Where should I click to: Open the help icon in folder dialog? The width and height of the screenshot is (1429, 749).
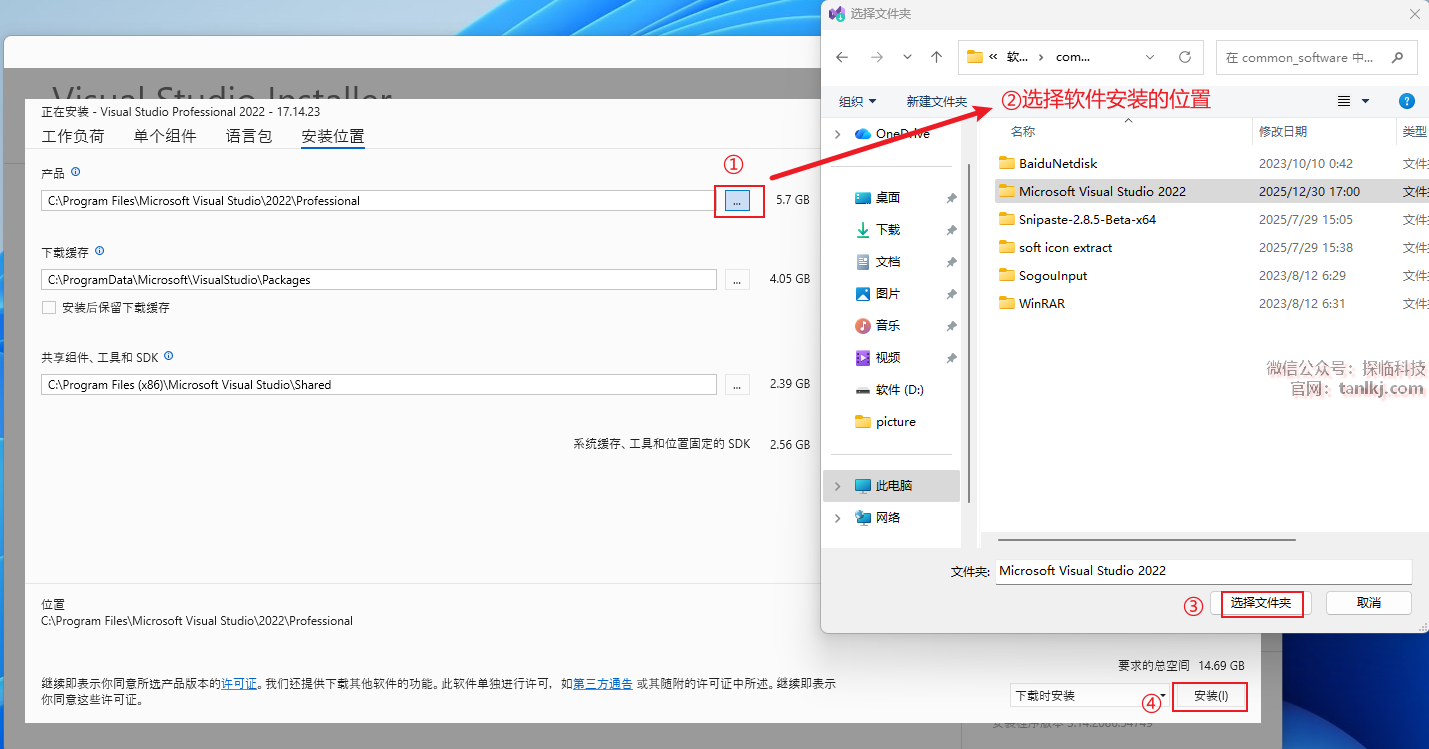tap(1407, 101)
